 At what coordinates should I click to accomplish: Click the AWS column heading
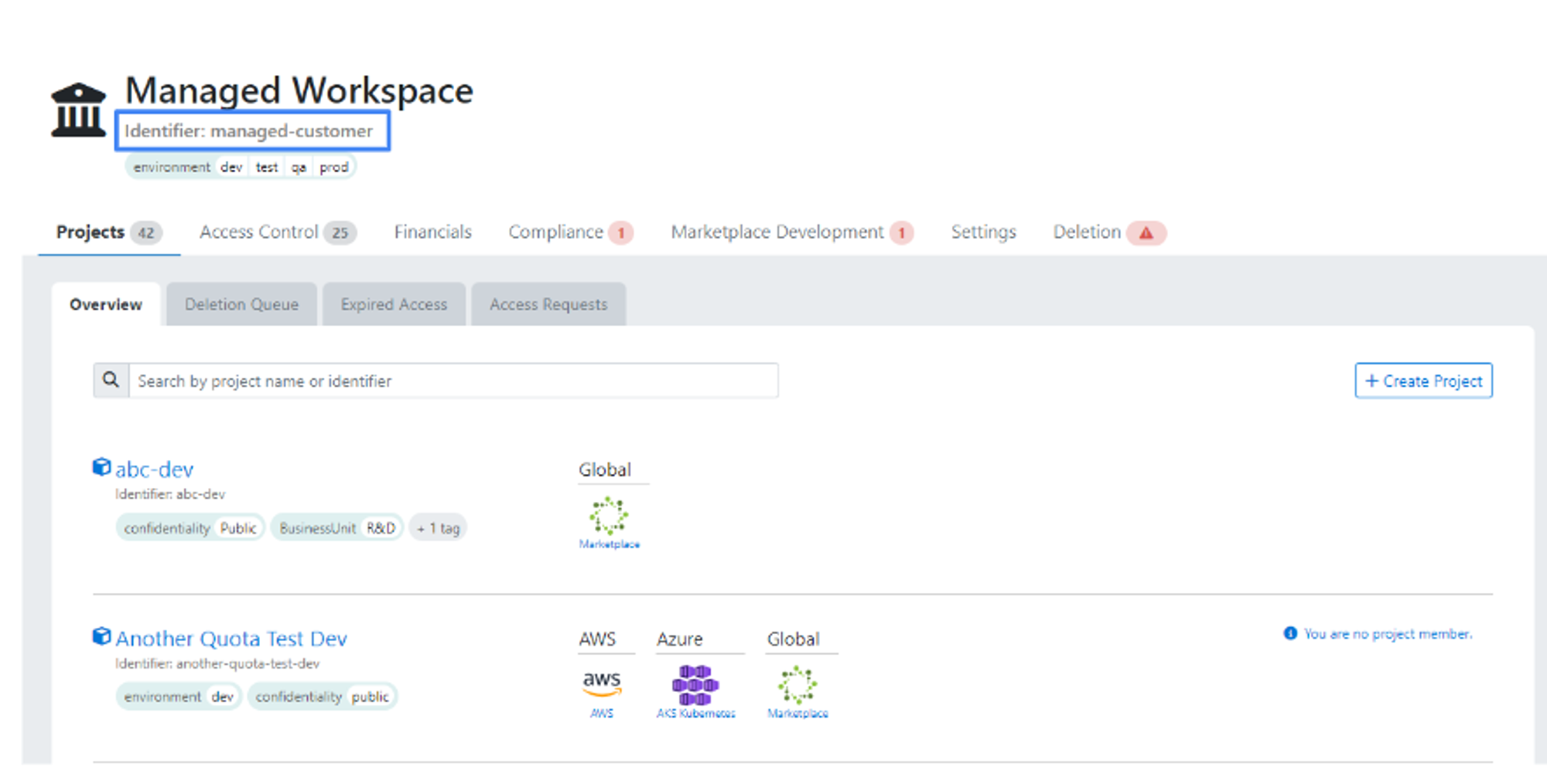tap(598, 639)
